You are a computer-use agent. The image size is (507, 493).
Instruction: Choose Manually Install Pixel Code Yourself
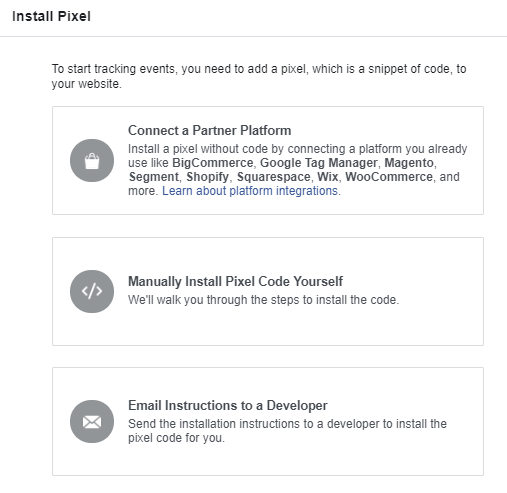[x=235, y=281]
